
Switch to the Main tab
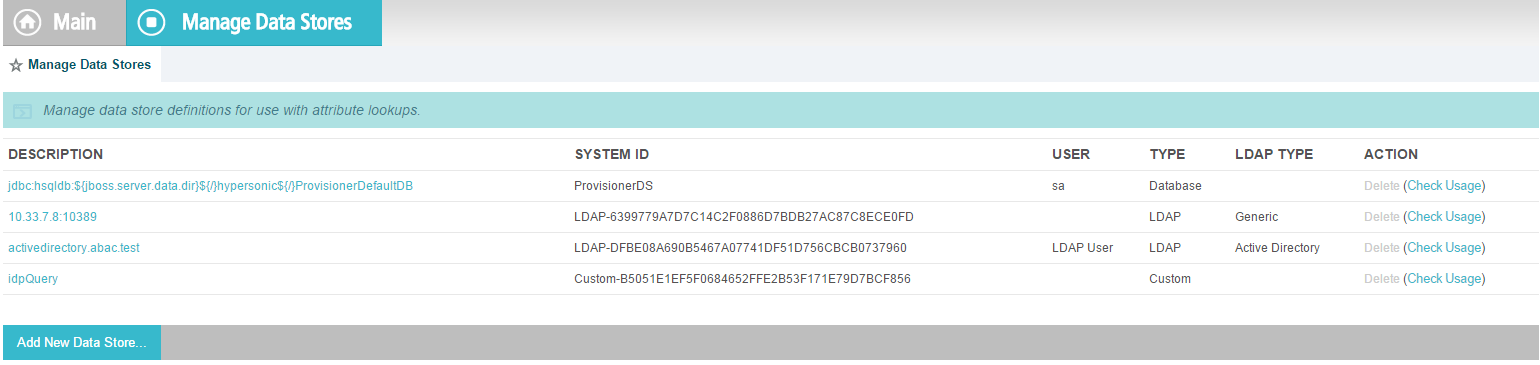64,22
